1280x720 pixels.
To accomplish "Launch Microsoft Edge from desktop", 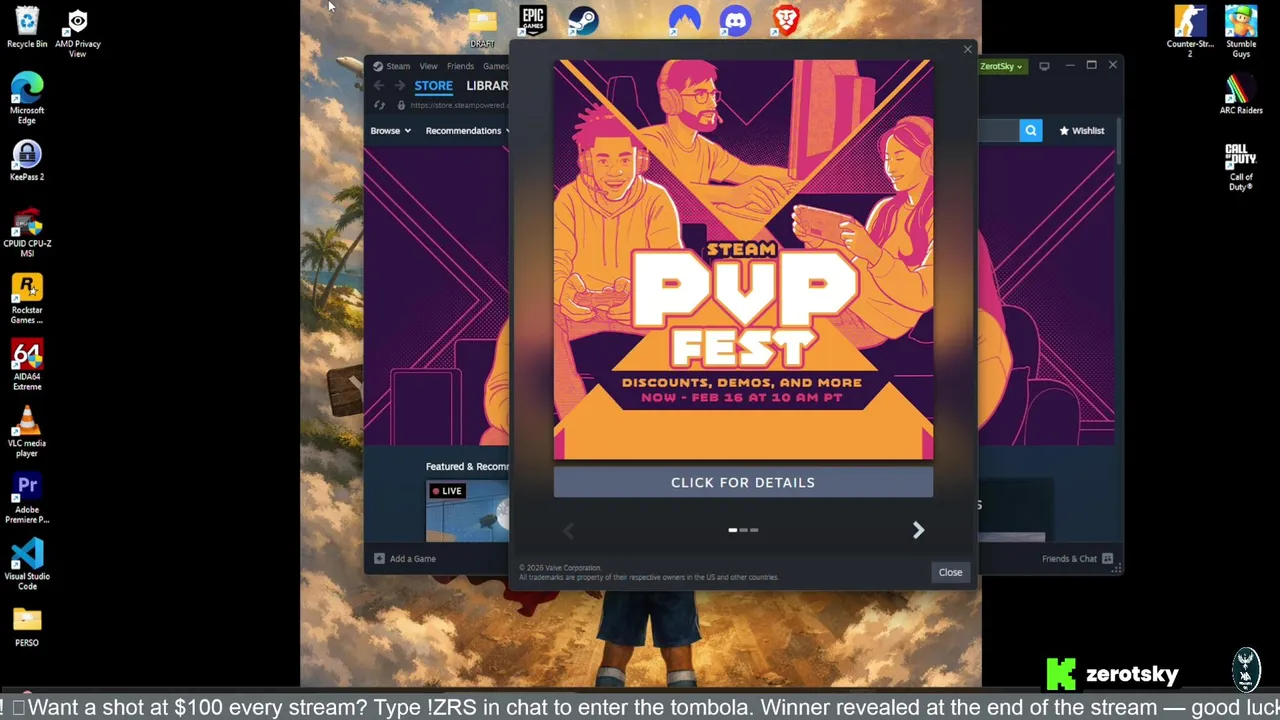I will [27, 98].
